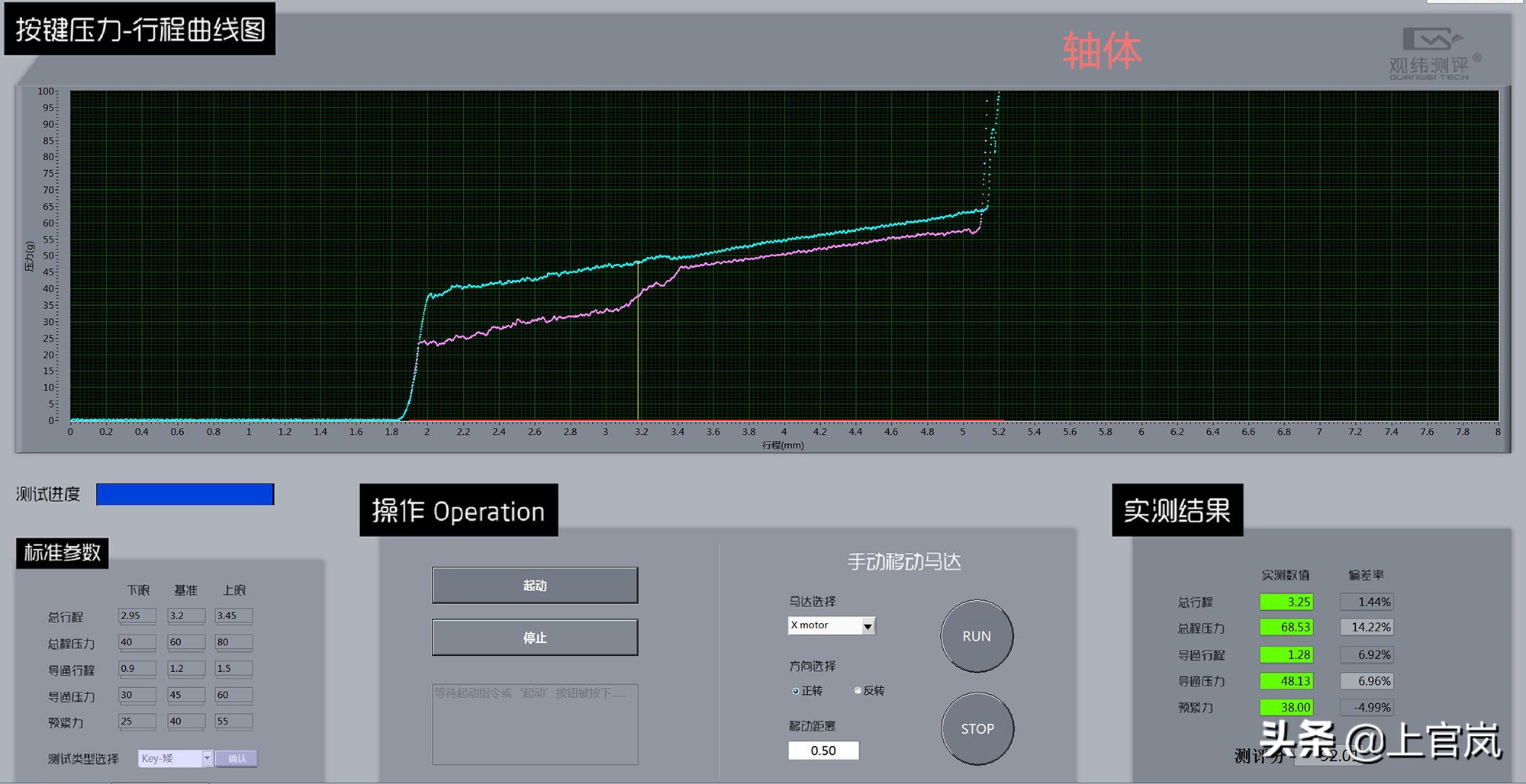Click 预紧力 upper limit field 55
Viewport: 1526px width, 784px height.
(233, 721)
